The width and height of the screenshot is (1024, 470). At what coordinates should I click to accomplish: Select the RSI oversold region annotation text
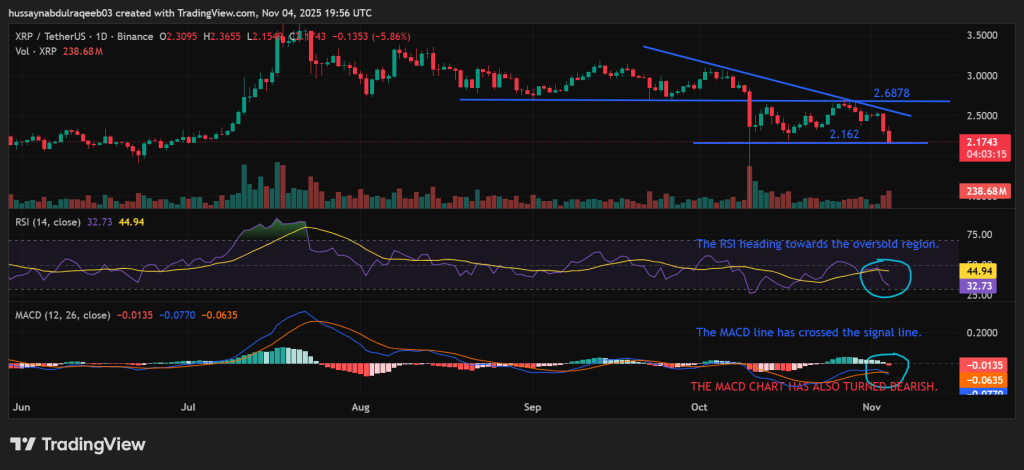[x=816, y=244]
